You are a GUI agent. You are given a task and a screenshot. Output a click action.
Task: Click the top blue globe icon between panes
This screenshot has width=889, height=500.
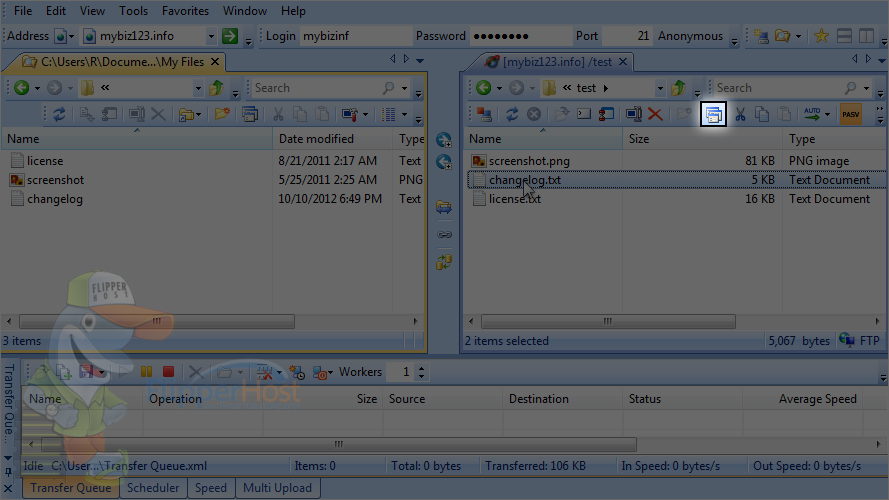coord(444,139)
